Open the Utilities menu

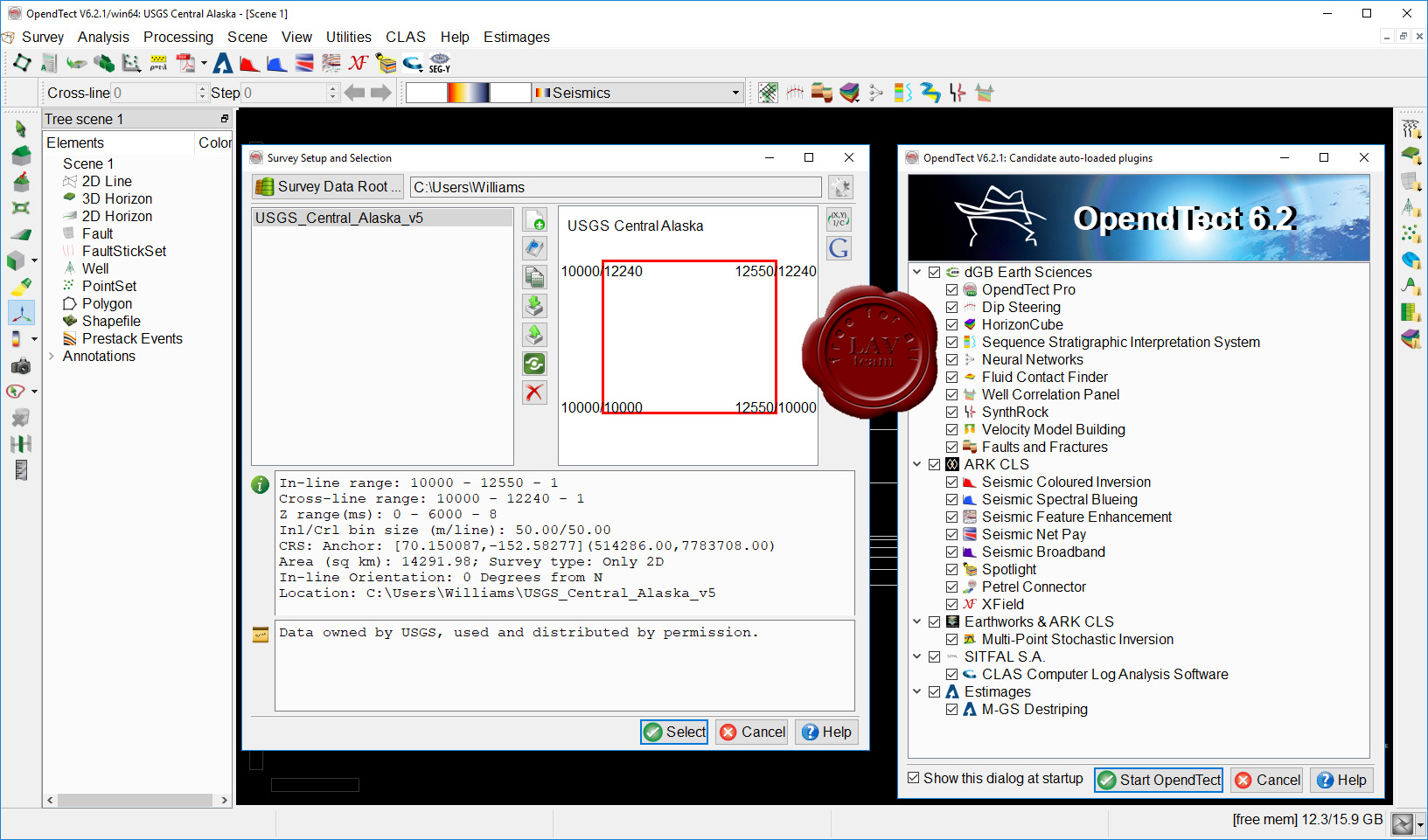click(x=349, y=37)
